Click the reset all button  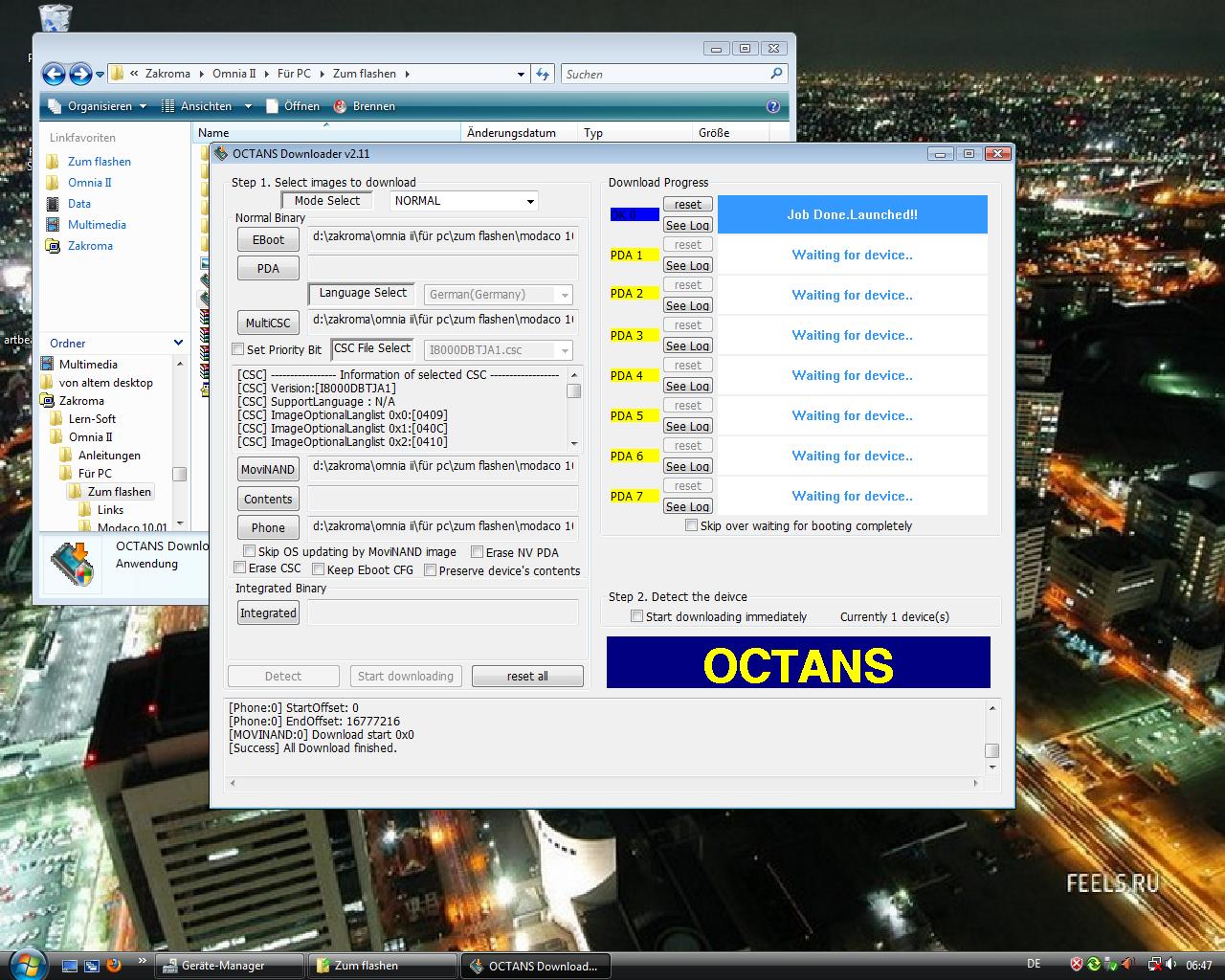(x=527, y=677)
